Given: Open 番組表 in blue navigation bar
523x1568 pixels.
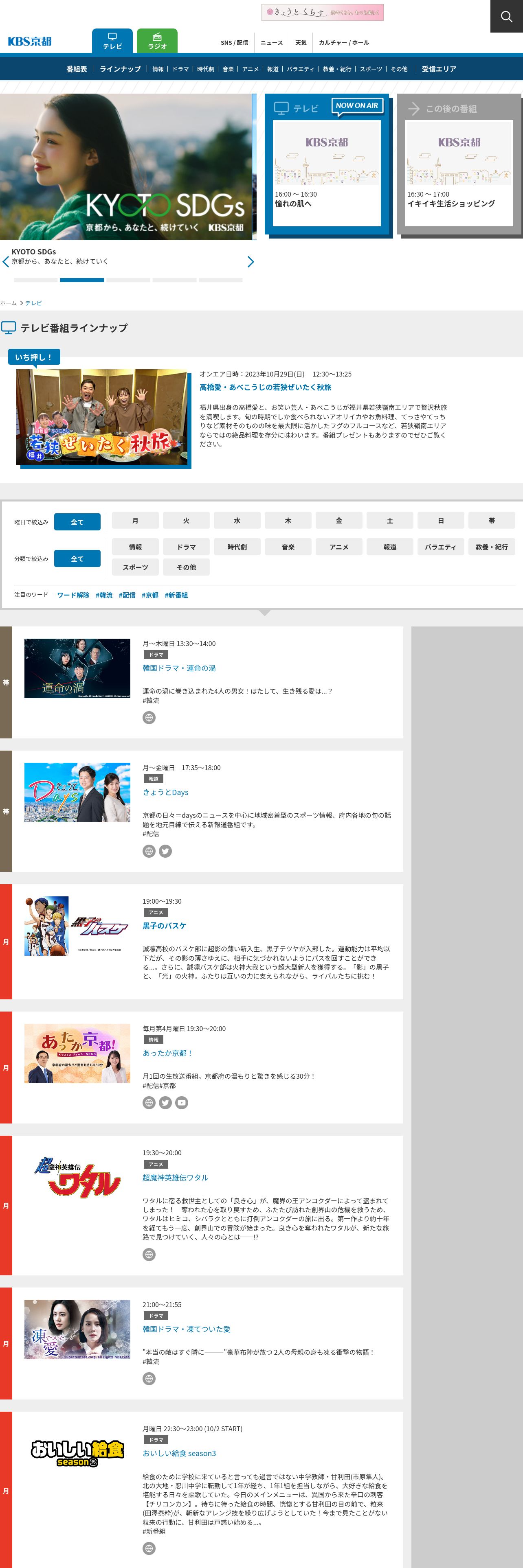Looking at the screenshot, I should pos(77,69).
